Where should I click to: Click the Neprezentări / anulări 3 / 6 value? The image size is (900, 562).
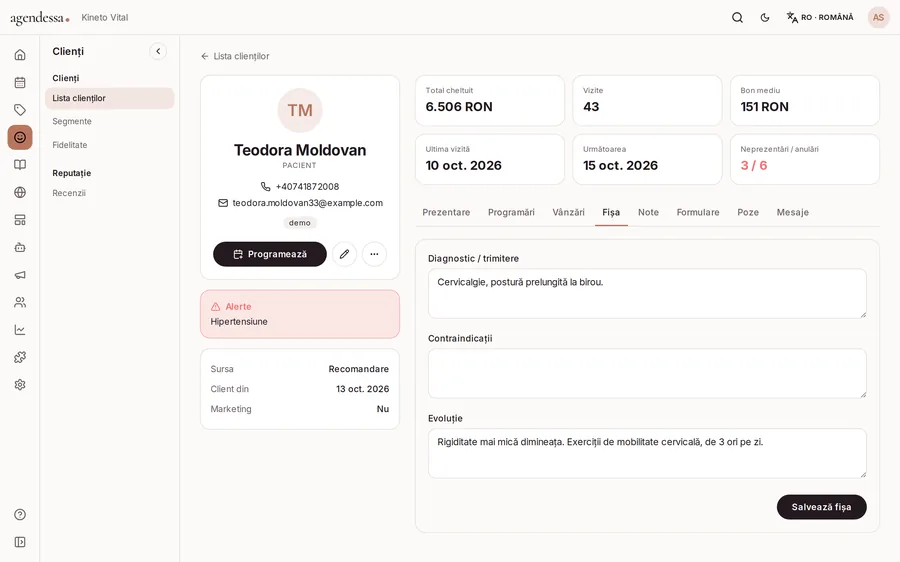754,165
